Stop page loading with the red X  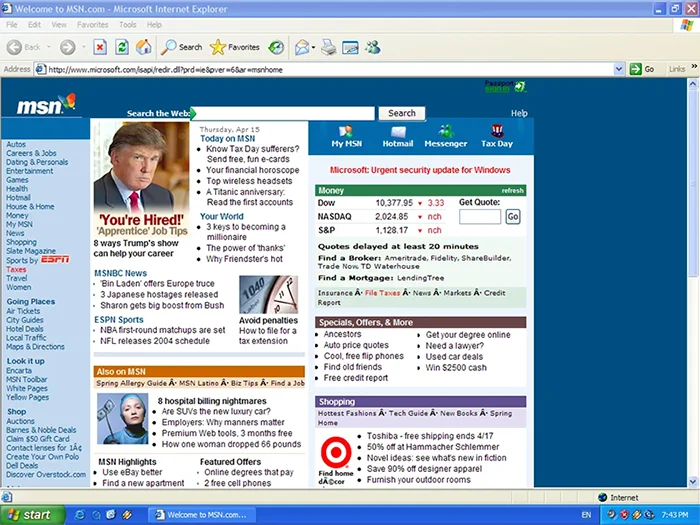tap(100, 47)
